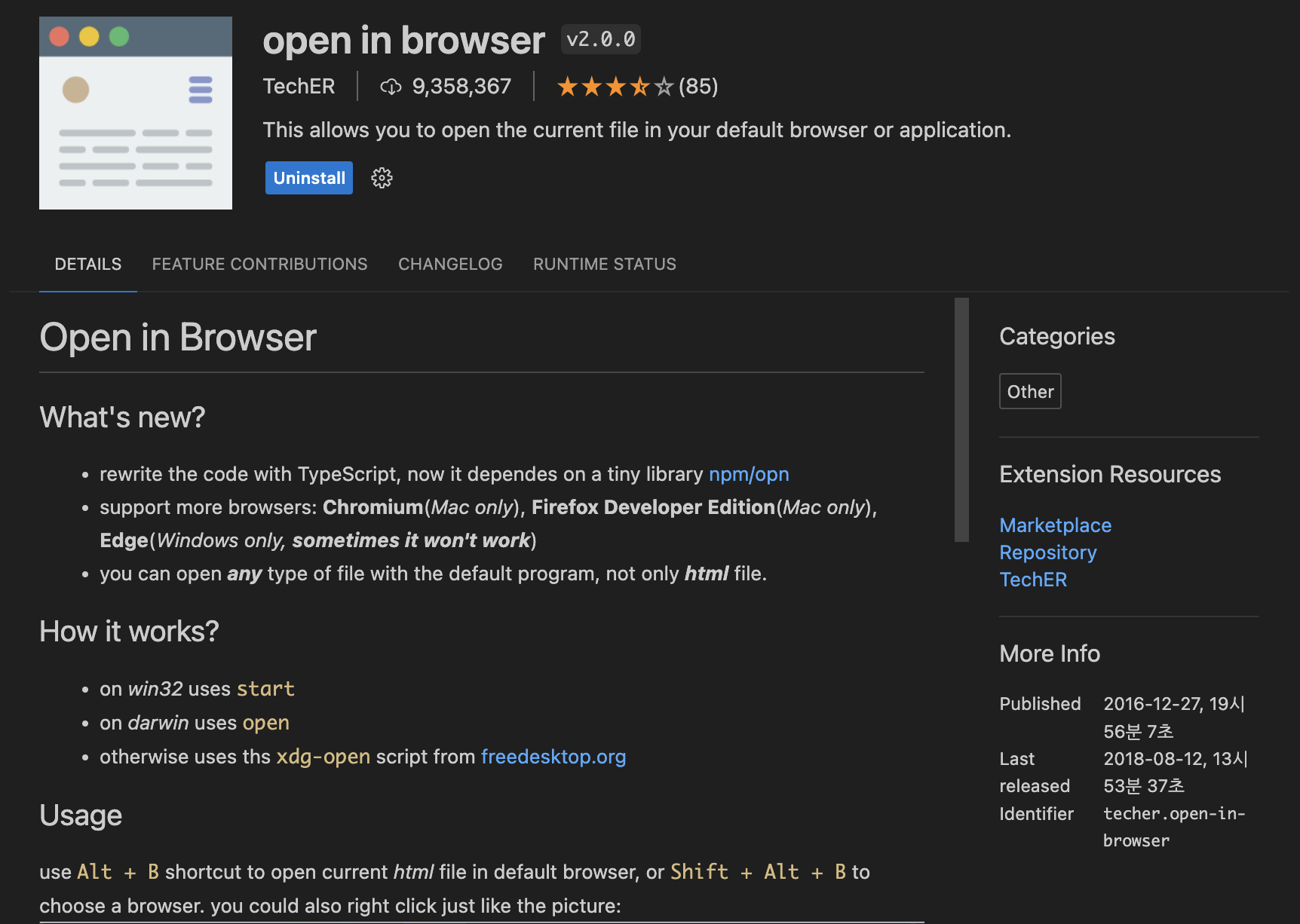This screenshot has width=1300, height=924.
Task: Click the download count cloud icon
Action: (391, 87)
